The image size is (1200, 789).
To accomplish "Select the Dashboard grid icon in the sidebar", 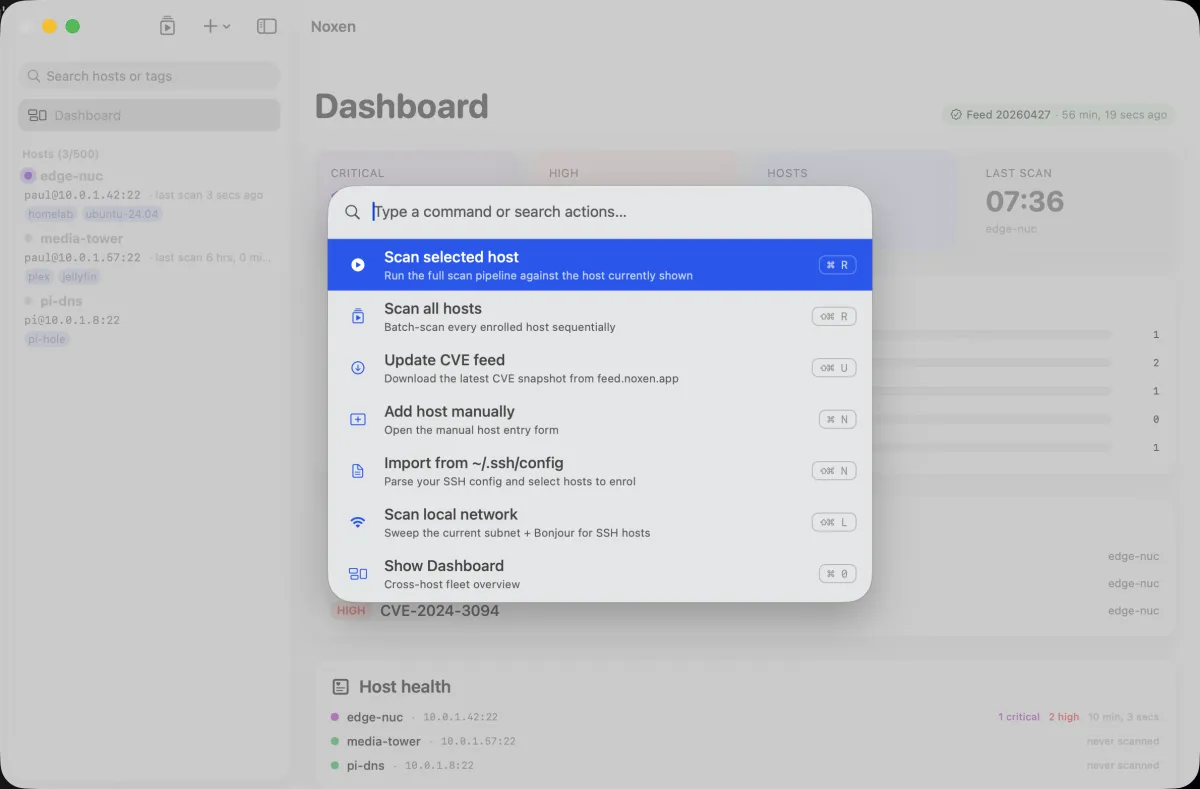I will pyautogui.click(x=36, y=114).
